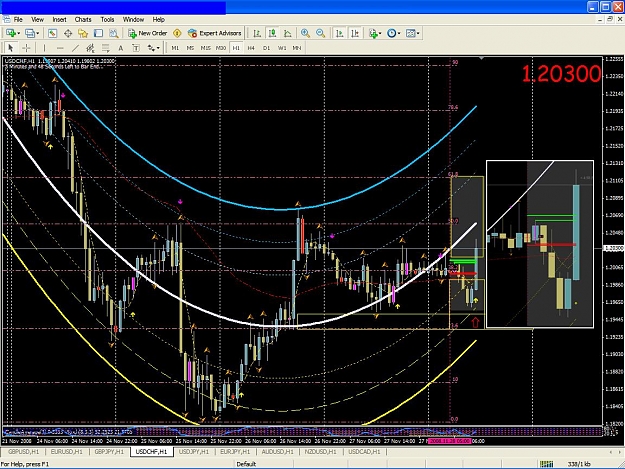Open the Terminal panel icon

coord(98,33)
